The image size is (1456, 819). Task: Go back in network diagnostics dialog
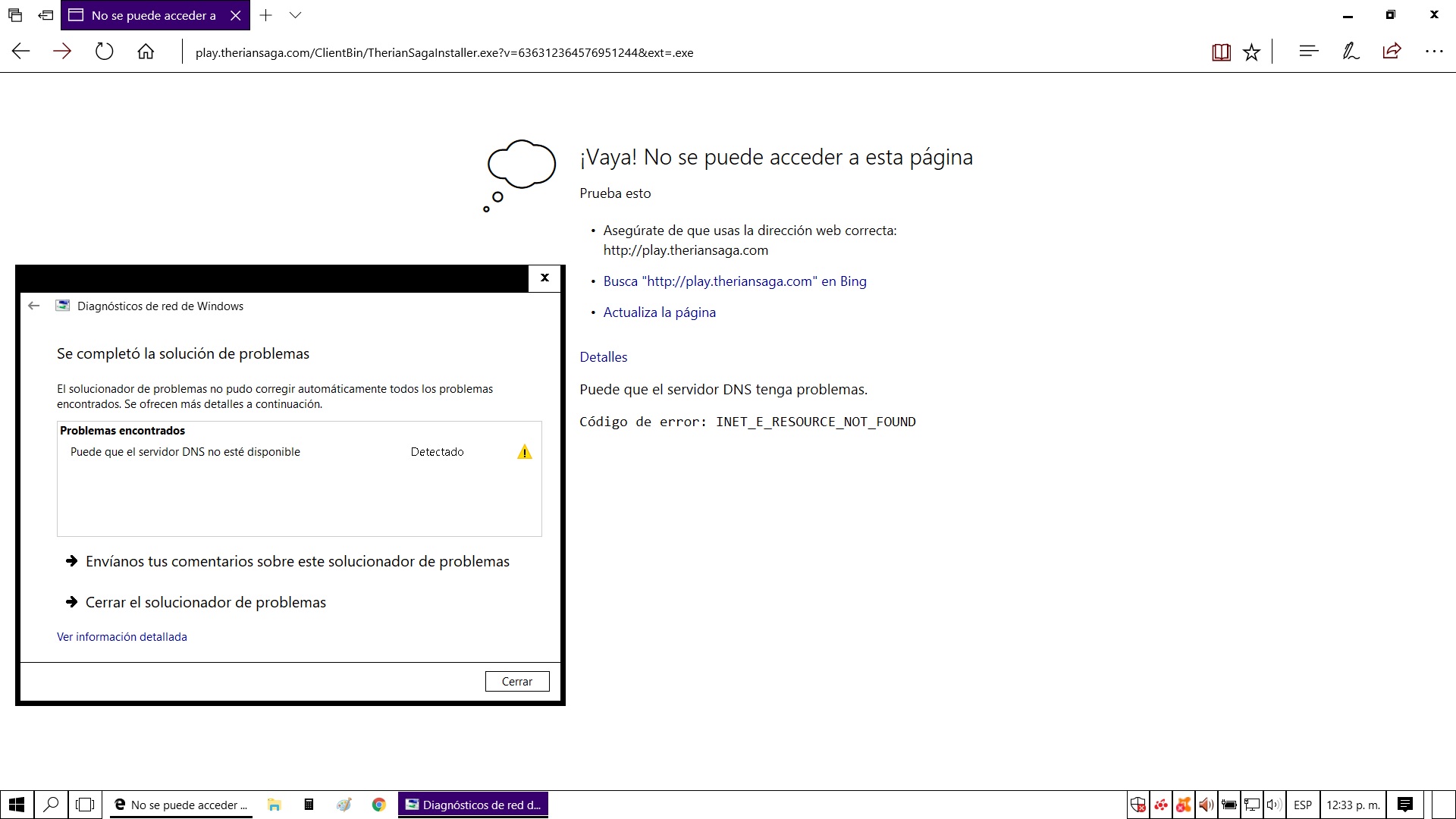[33, 306]
